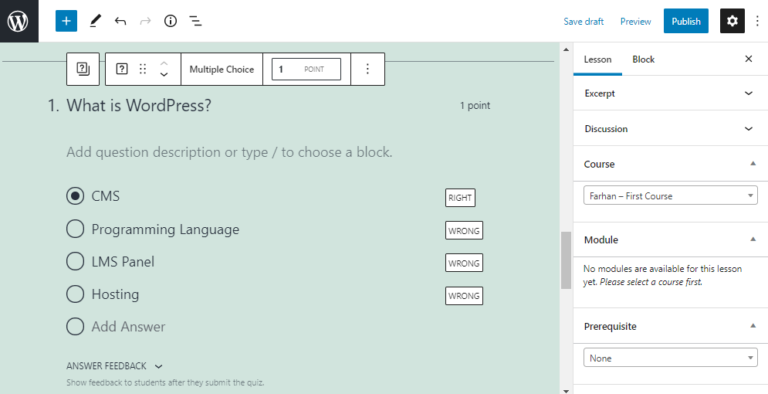Screen dimensions: 768x394
Task: Click the Preview link
Action: pos(635,22)
